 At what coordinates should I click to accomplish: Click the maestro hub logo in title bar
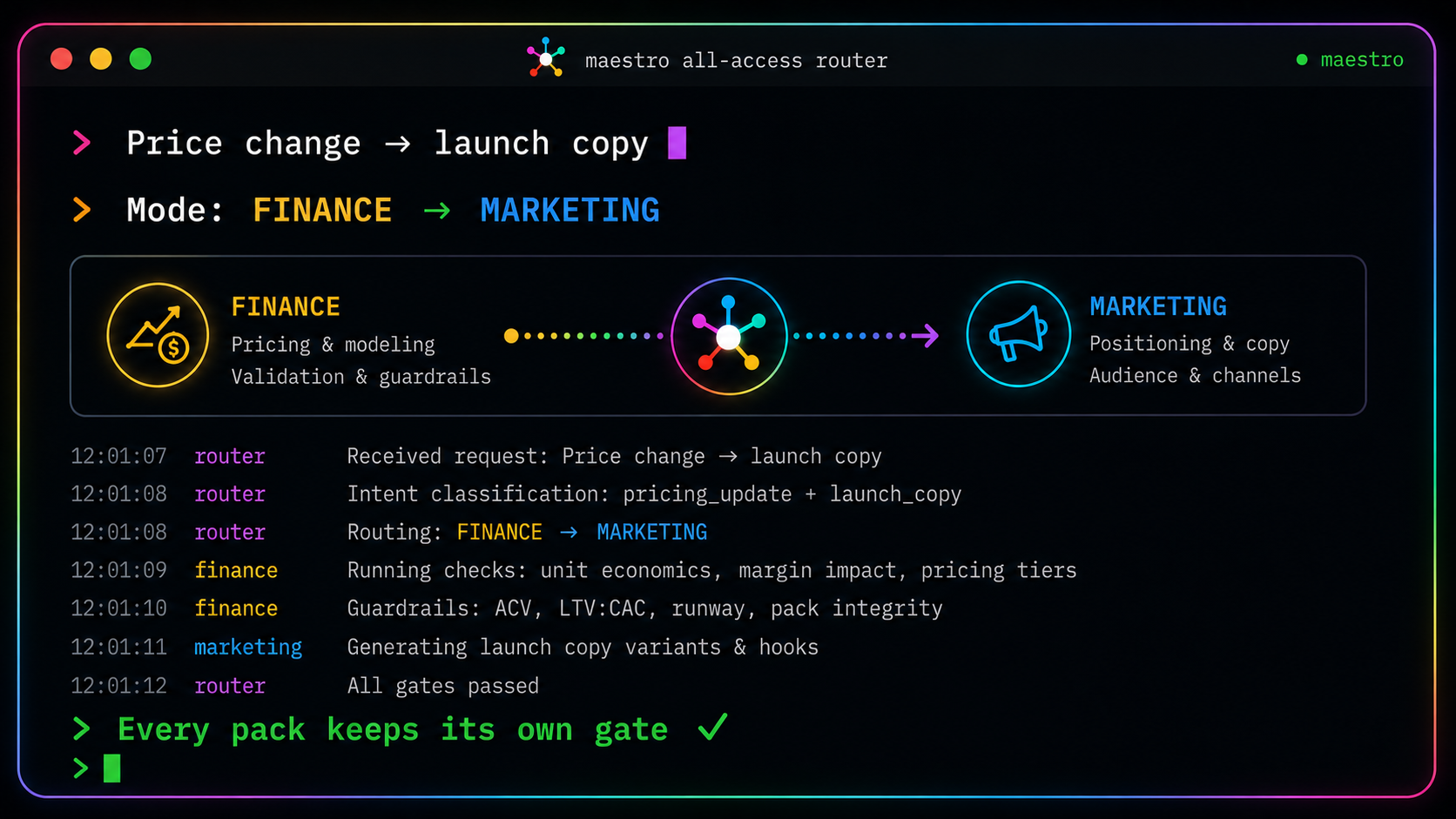[x=546, y=58]
